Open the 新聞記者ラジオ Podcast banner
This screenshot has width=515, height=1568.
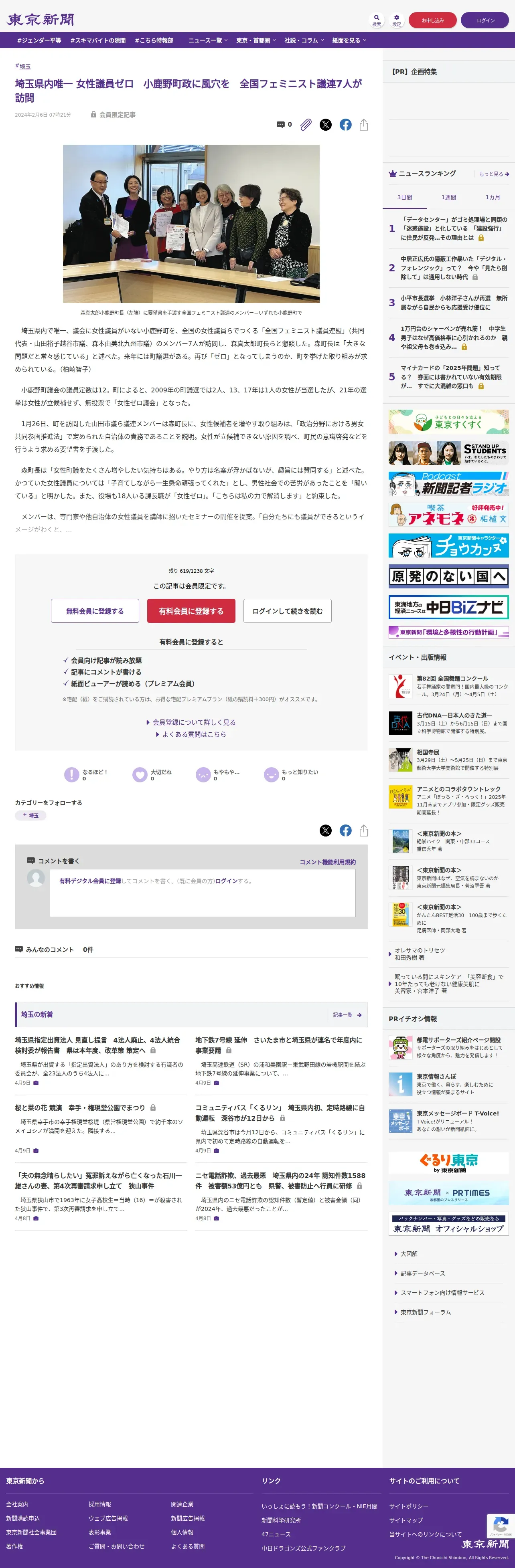pyautogui.click(x=448, y=484)
